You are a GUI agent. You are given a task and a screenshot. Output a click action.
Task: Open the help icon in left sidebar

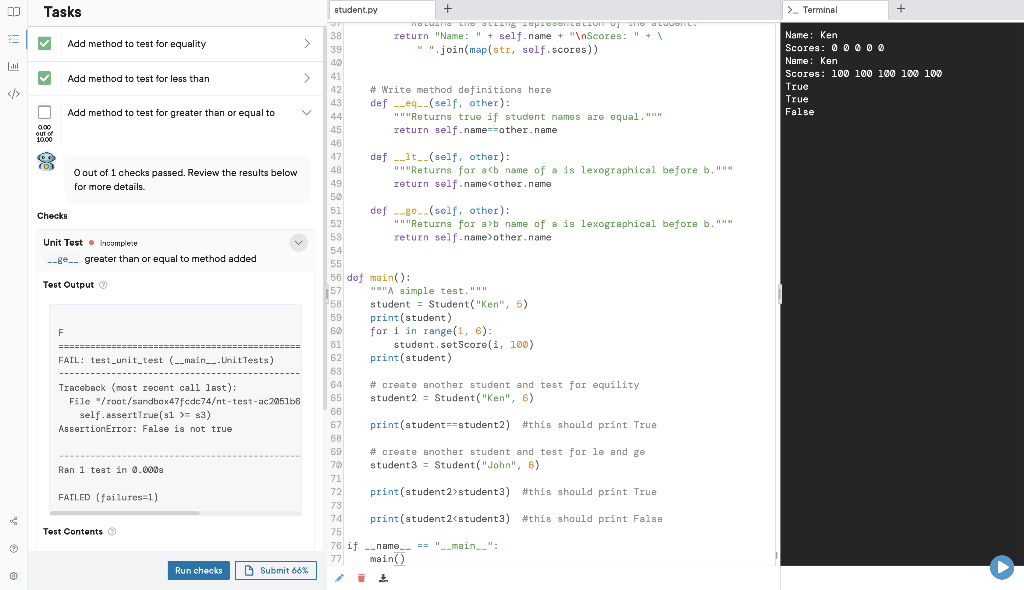click(x=14, y=549)
